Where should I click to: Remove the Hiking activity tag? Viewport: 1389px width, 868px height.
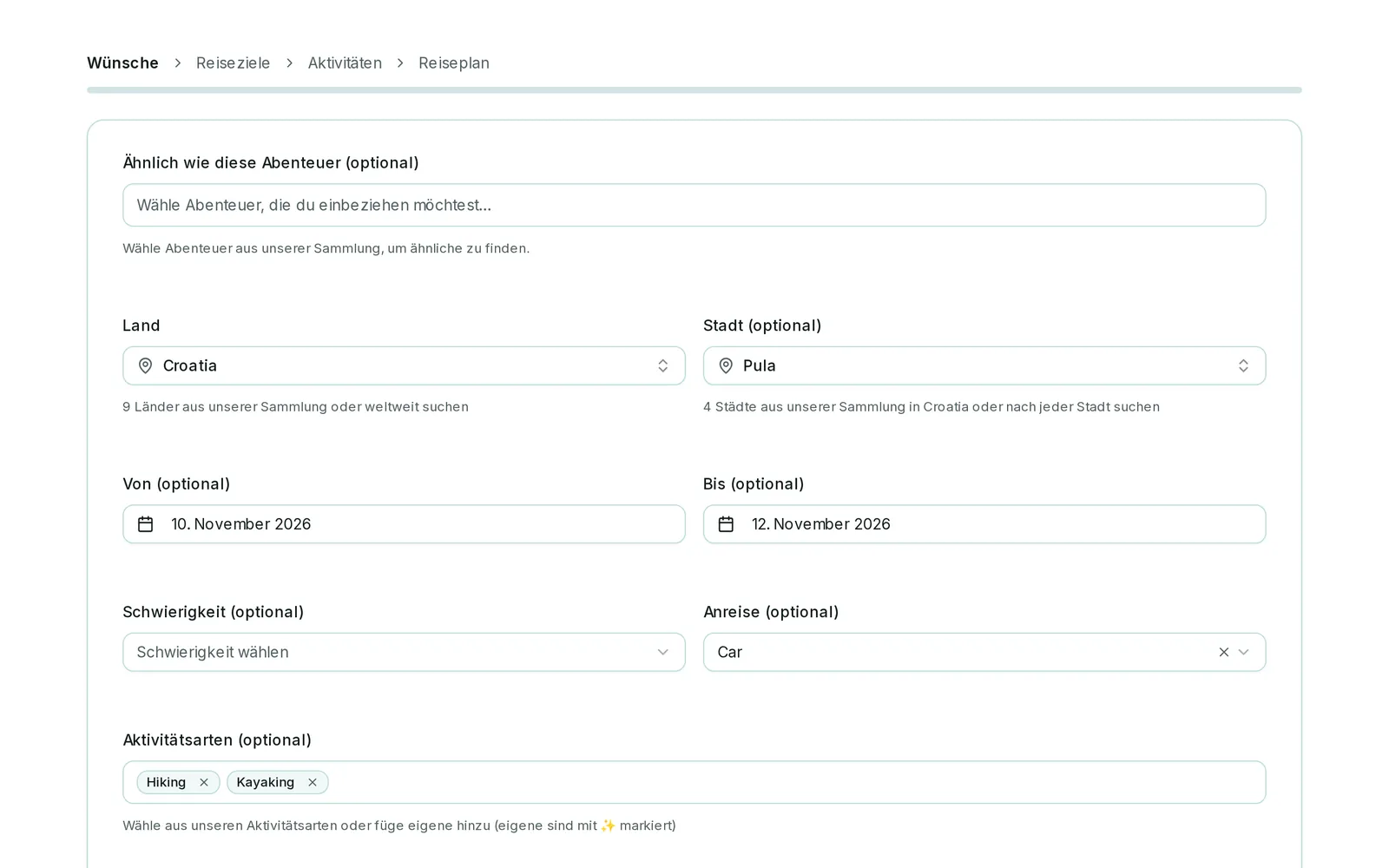click(x=204, y=782)
